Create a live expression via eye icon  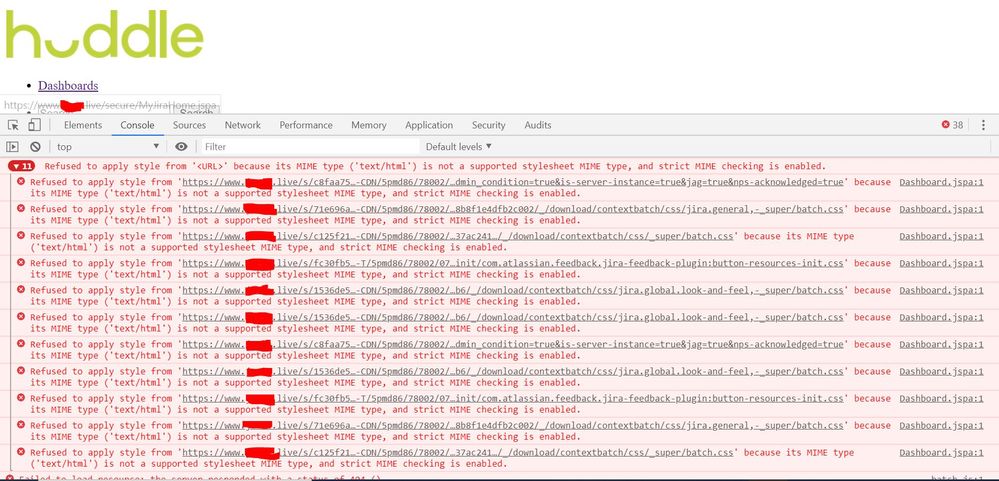[x=182, y=147]
